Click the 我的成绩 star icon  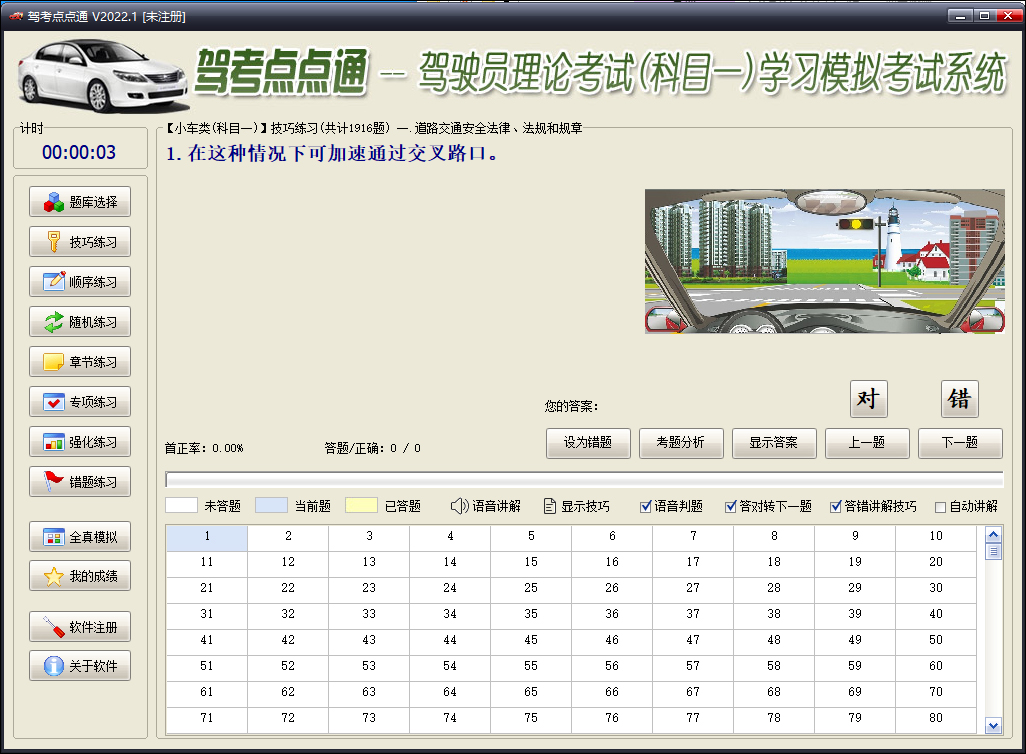[54, 577]
